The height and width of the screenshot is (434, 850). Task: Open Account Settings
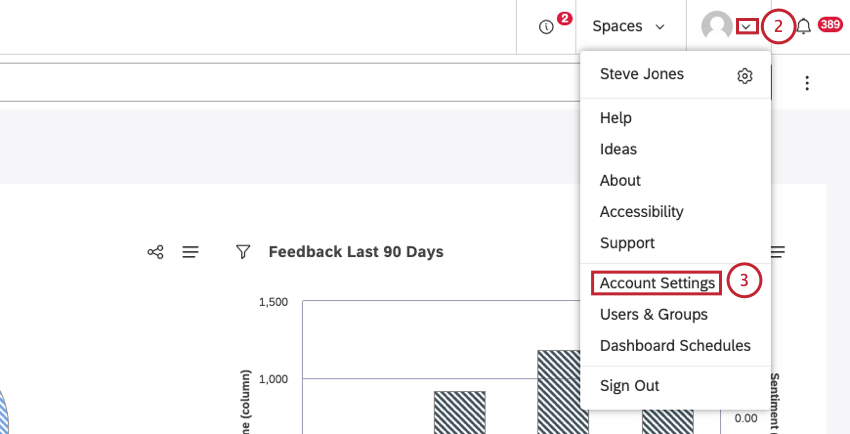click(x=657, y=283)
